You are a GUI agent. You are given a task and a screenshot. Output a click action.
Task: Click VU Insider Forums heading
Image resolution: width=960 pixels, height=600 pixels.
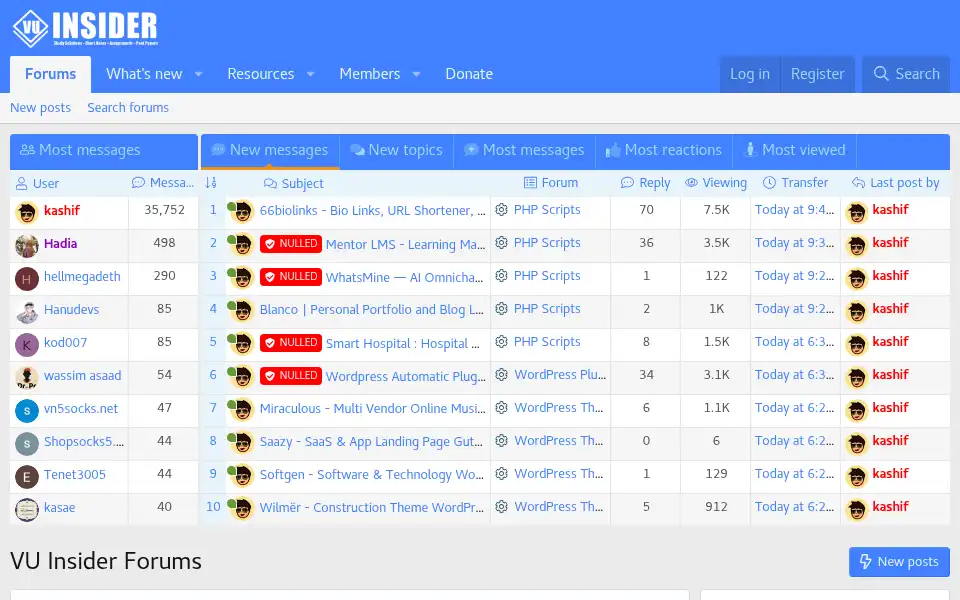click(x=106, y=561)
